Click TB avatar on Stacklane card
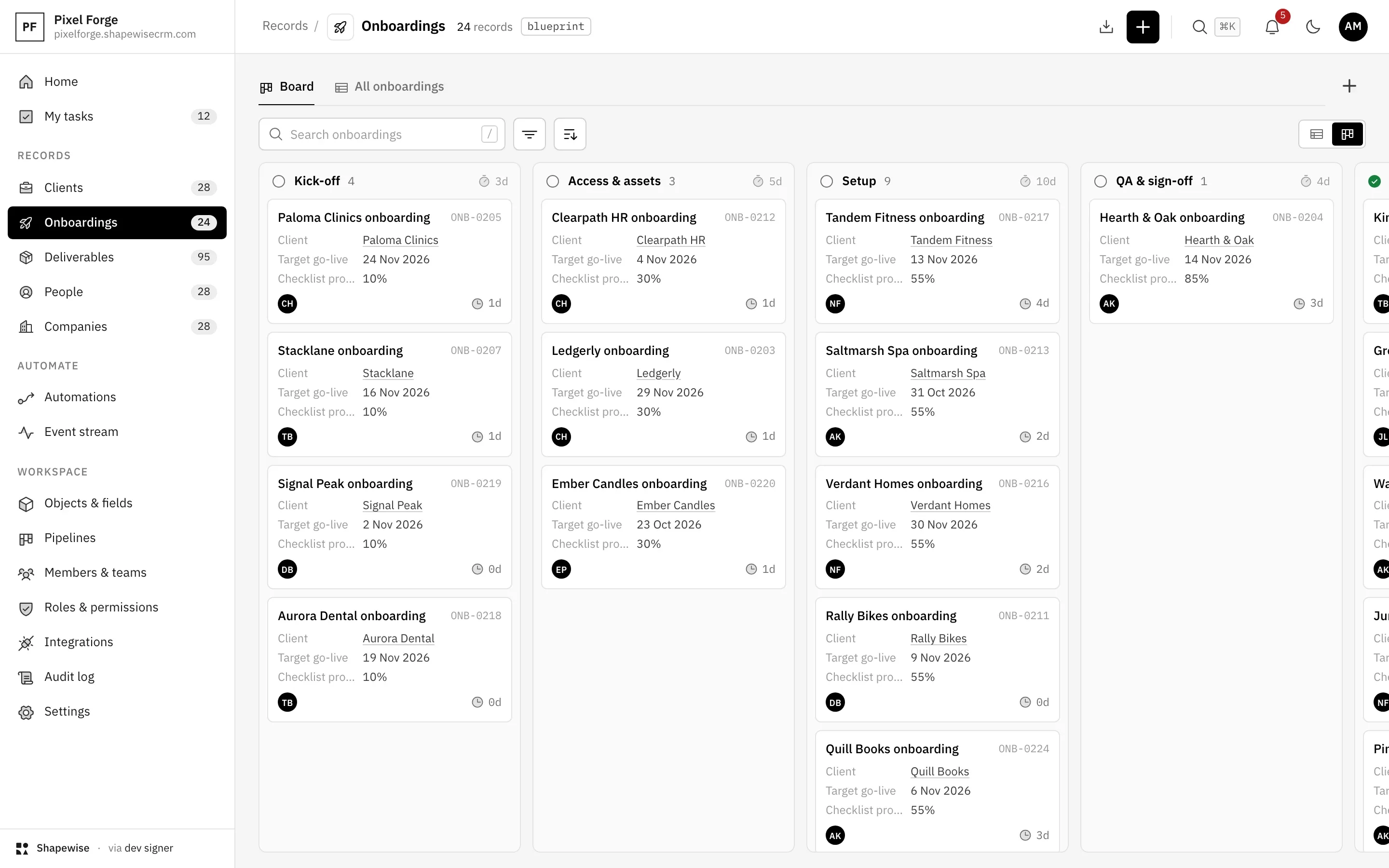1389x868 pixels. coord(287,436)
